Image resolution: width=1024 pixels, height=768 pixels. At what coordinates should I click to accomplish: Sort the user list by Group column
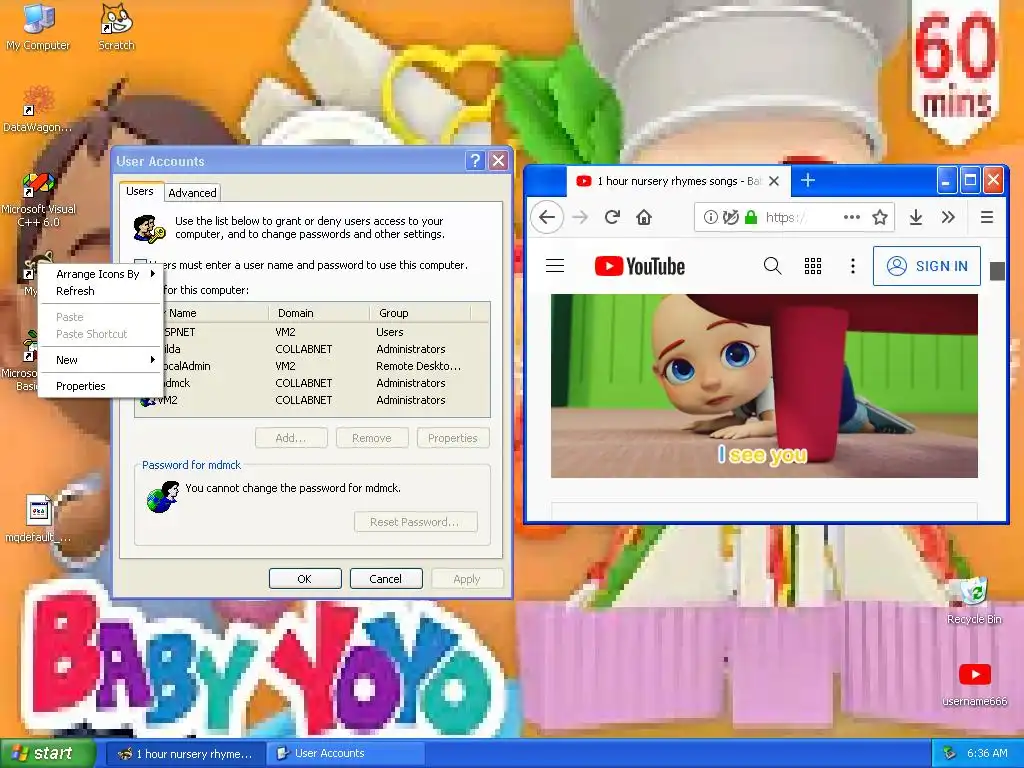[x=421, y=313]
